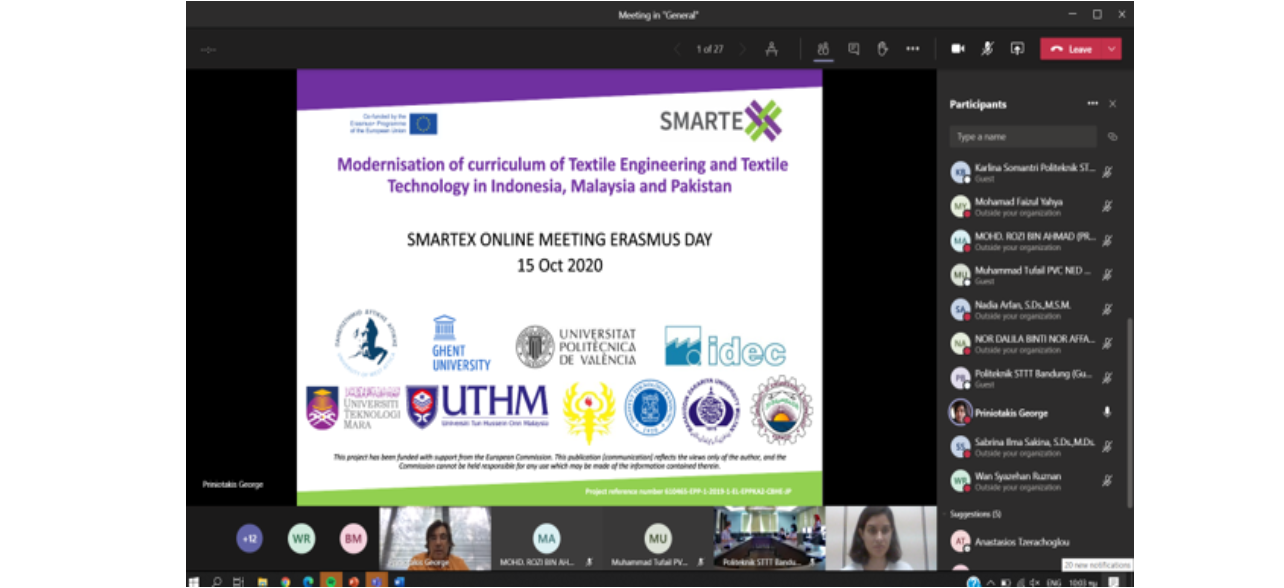Click mute icon for Nadia Arfan
The height and width of the screenshot is (588, 1284).
(1108, 309)
